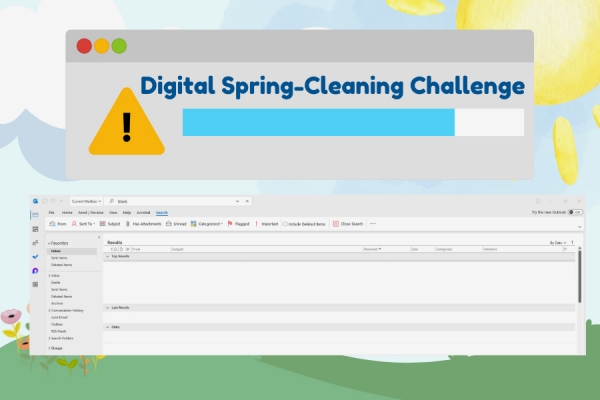This screenshot has height=400, width=600.
Task: Filter results by Unread messages
Action: pyautogui.click(x=176, y=224)
